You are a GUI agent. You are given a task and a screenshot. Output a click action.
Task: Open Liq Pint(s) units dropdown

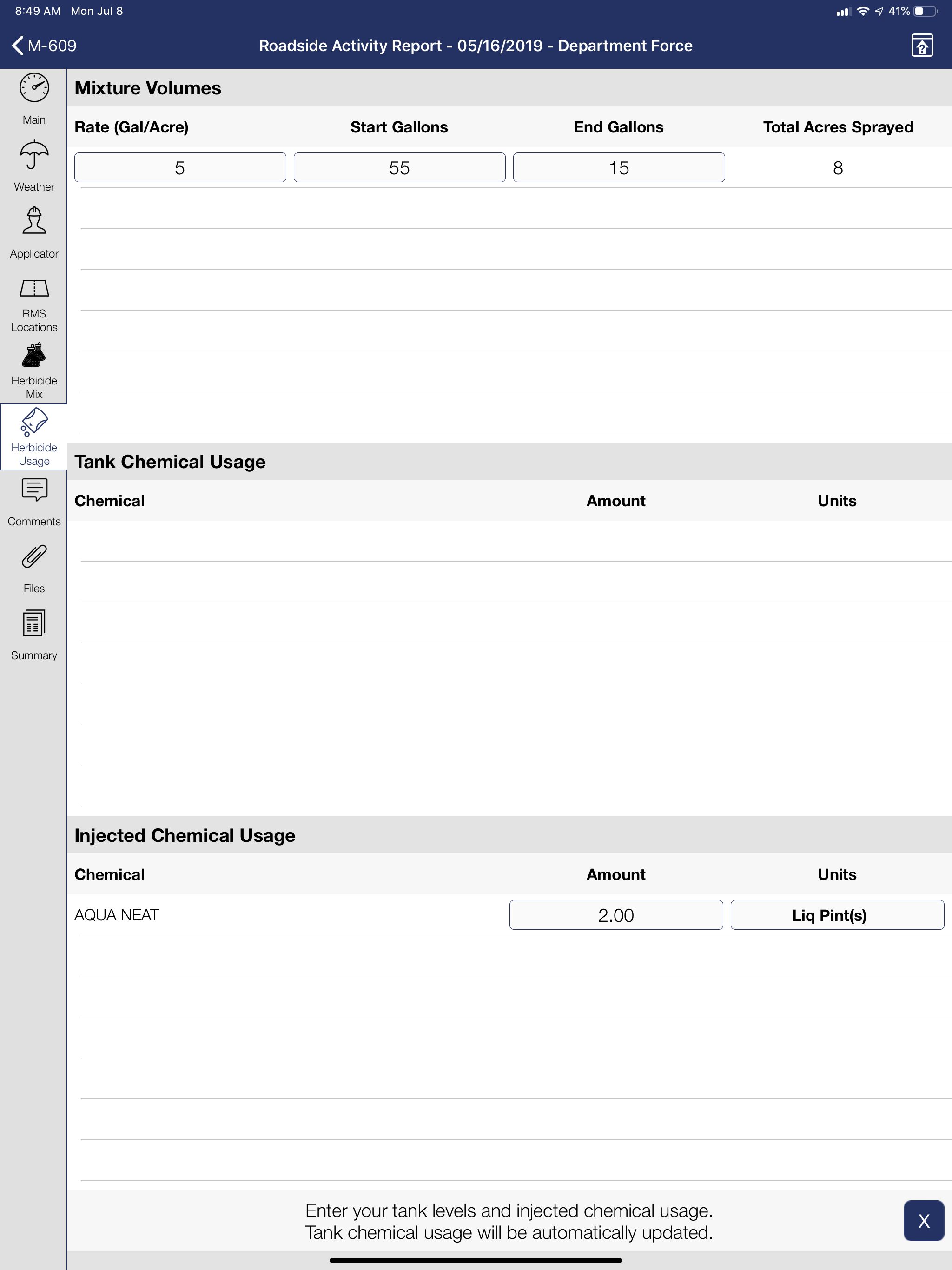tap(837, 914)
